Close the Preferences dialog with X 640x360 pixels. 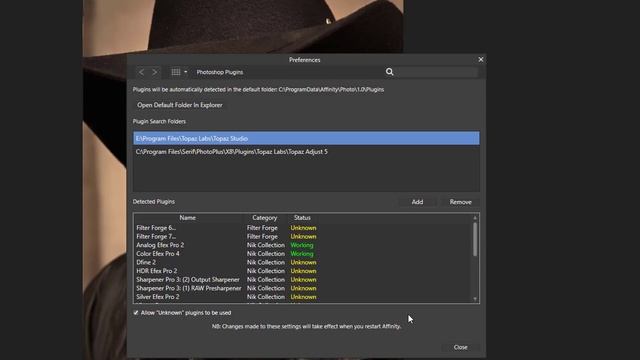[481, 60]
